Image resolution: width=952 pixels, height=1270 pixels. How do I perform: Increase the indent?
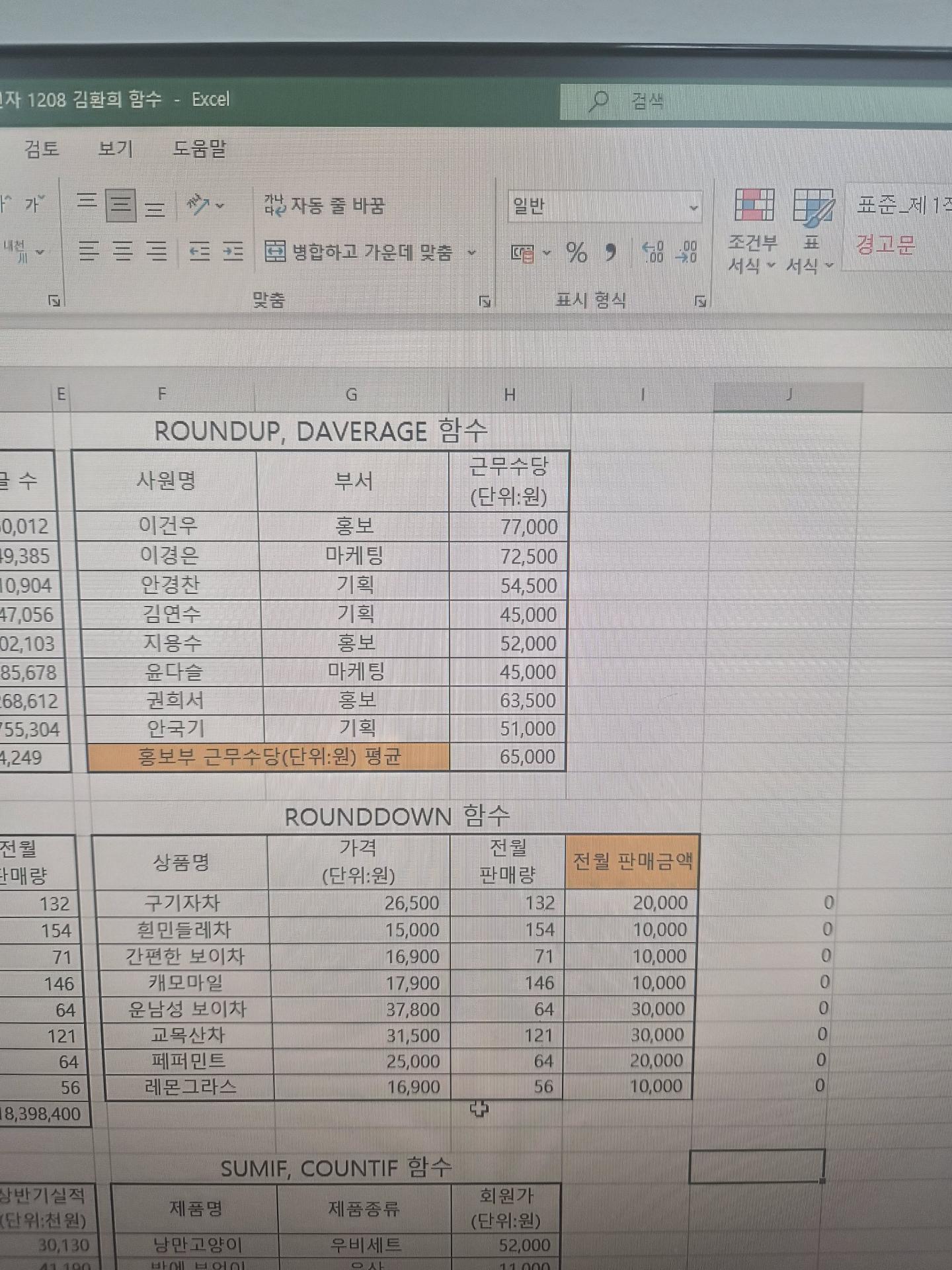point(233,252)
